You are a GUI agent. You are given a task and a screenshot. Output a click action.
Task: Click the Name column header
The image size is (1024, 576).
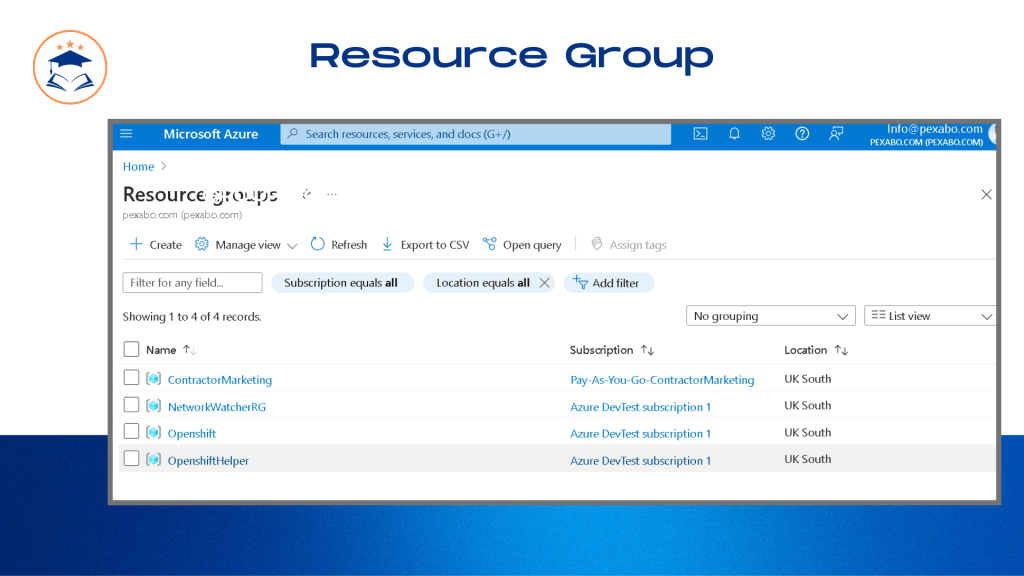coord(161,350)
